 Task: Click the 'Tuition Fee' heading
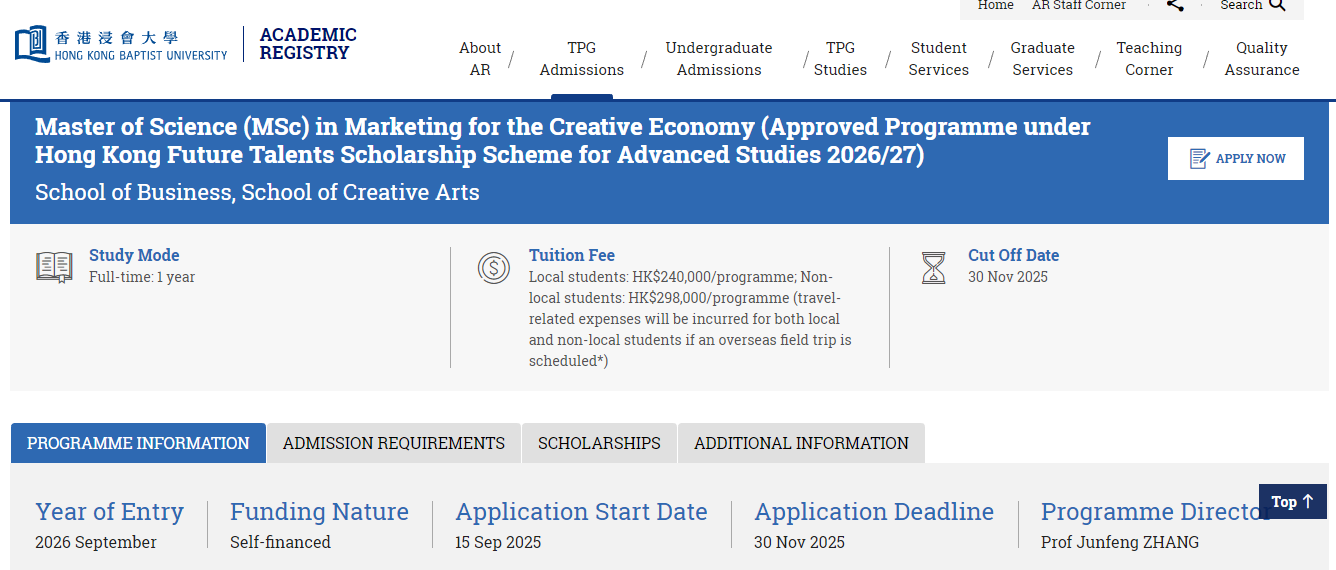(x=572, y=255)
